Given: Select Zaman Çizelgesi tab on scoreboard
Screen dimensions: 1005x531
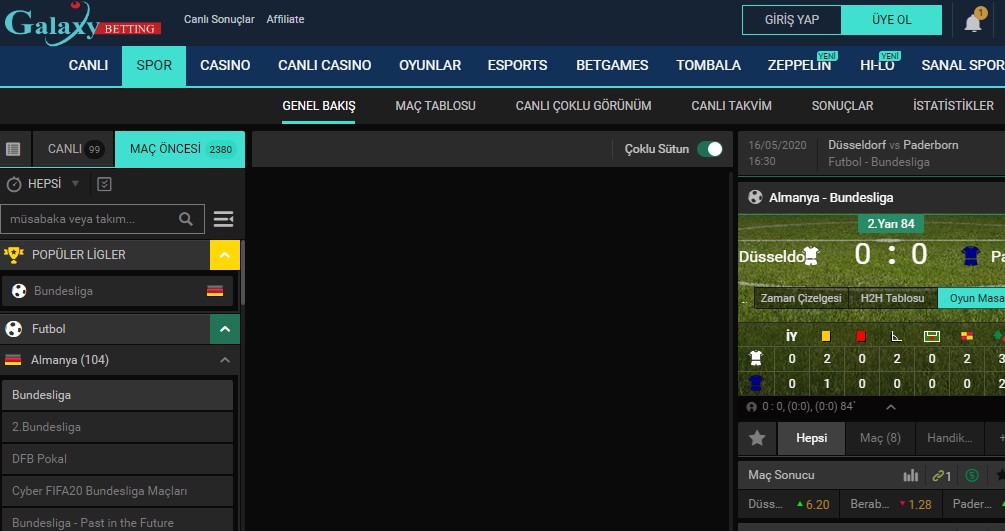Looking at the screenshot, I should (x=801, y=298).
